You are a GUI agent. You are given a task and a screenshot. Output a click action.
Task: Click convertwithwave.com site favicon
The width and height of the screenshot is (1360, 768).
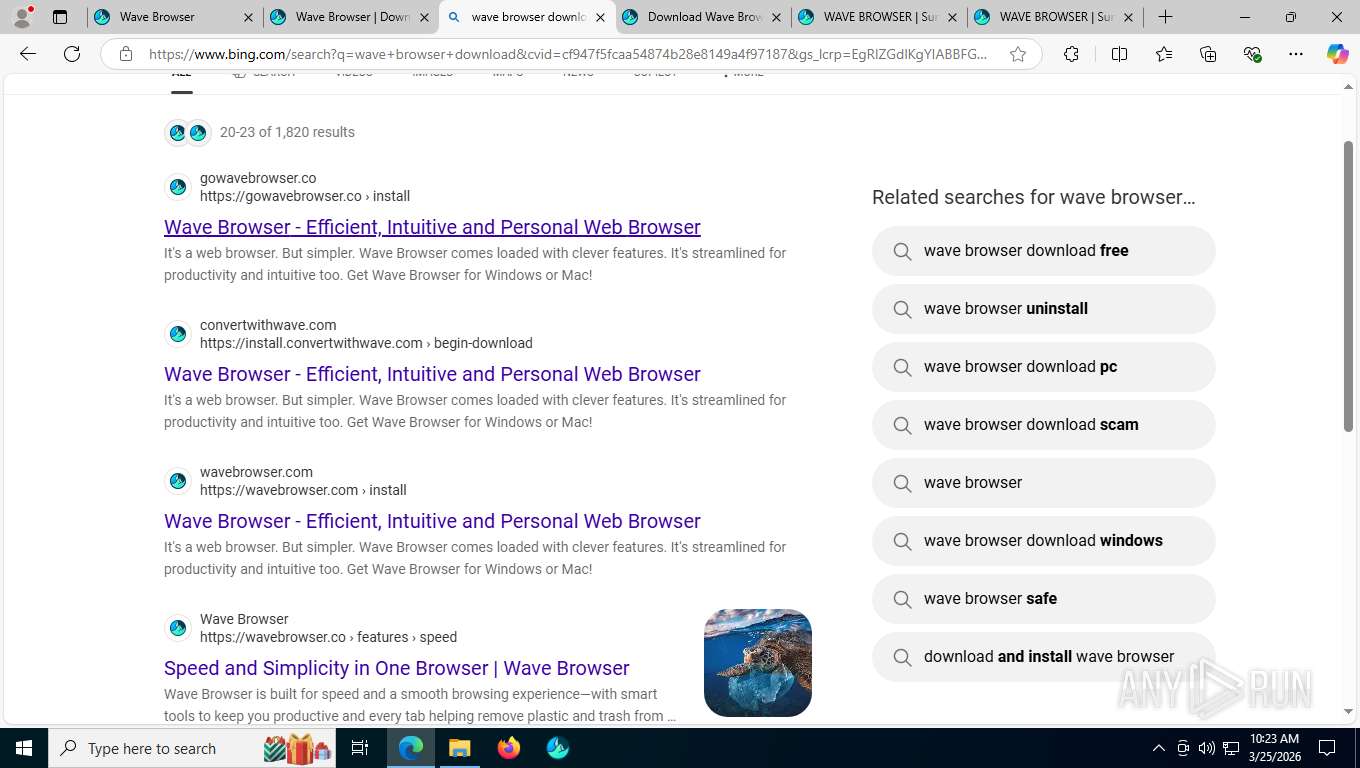[178, 334]
